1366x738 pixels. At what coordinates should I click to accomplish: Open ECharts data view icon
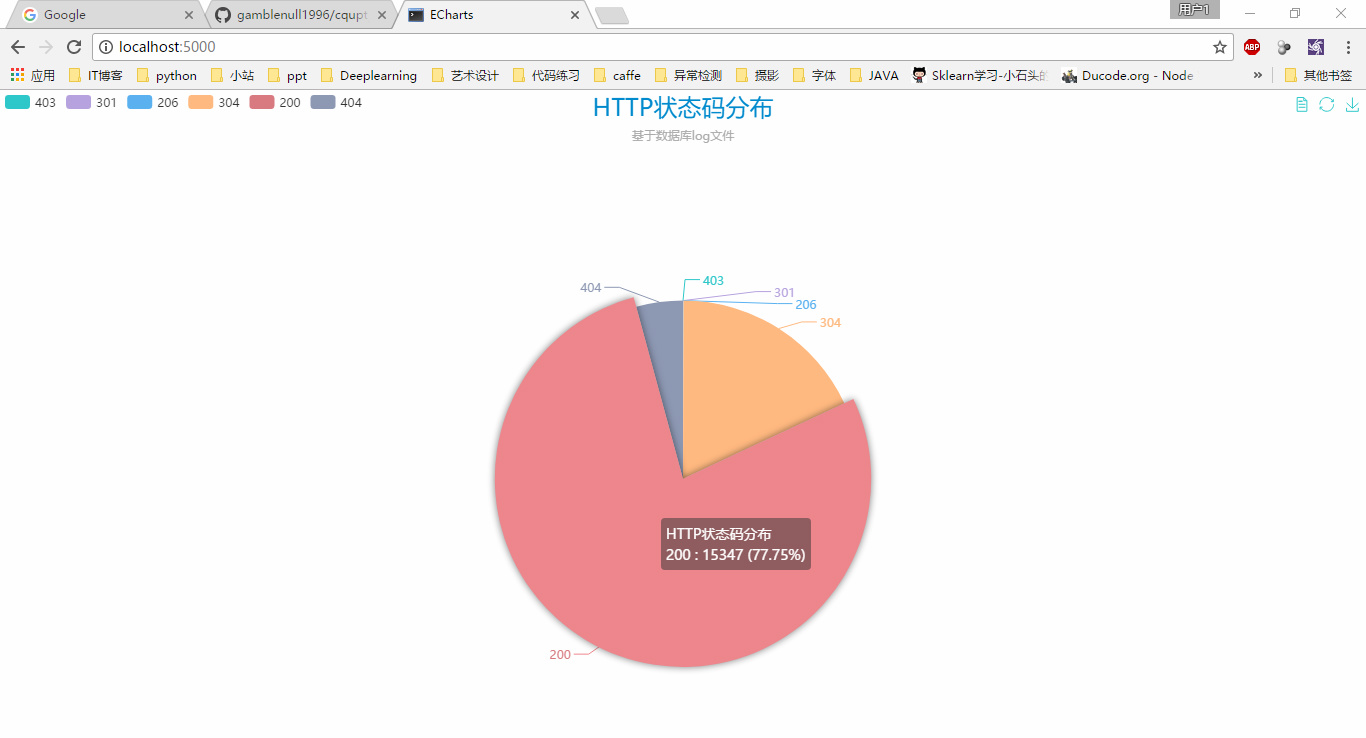click(1301, 105)
